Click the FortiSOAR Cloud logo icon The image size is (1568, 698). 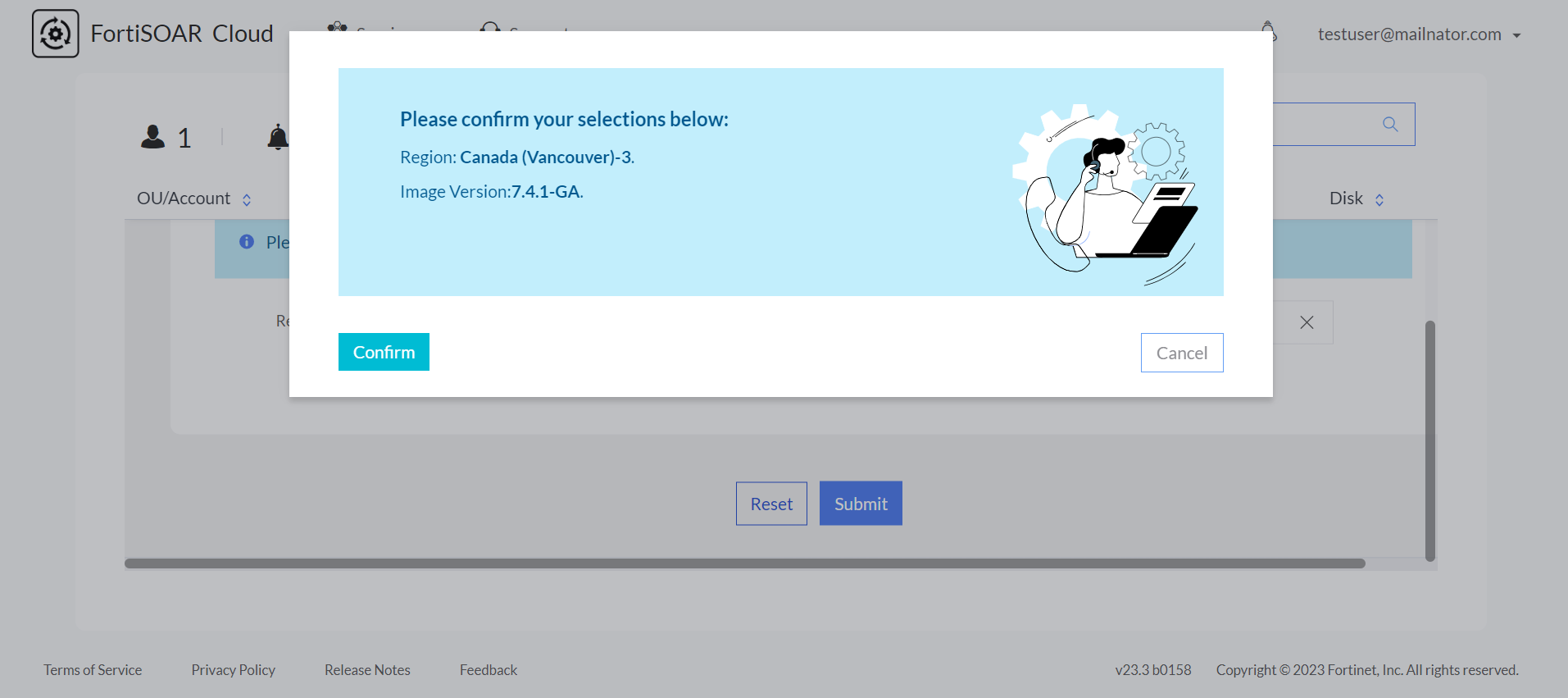click(56, 34)
